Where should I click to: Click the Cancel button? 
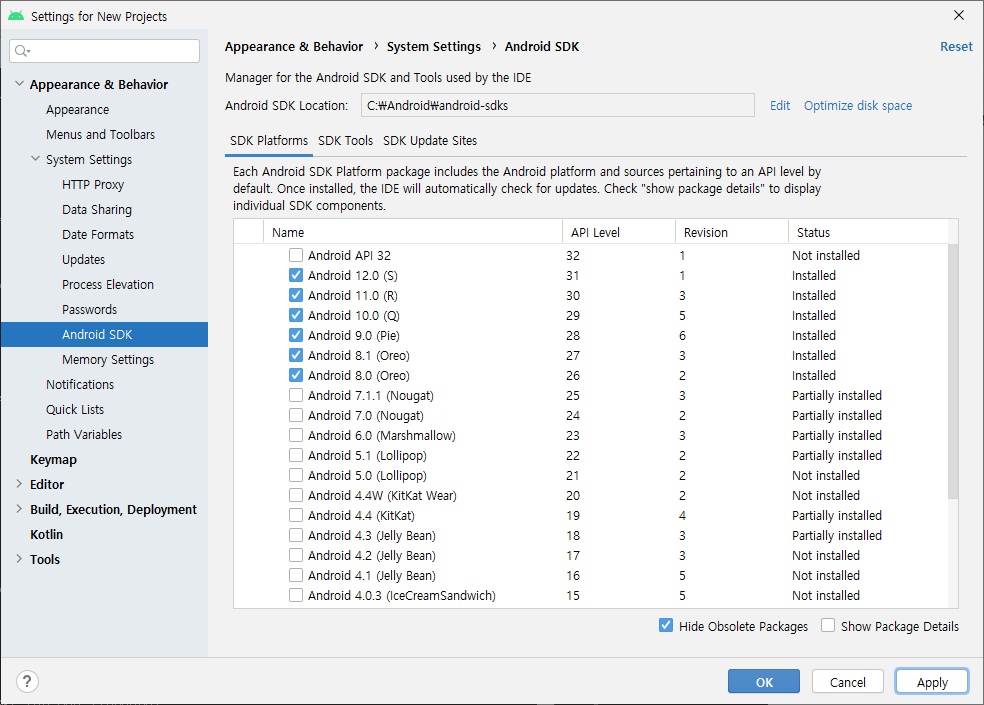[x=847, y=682]
